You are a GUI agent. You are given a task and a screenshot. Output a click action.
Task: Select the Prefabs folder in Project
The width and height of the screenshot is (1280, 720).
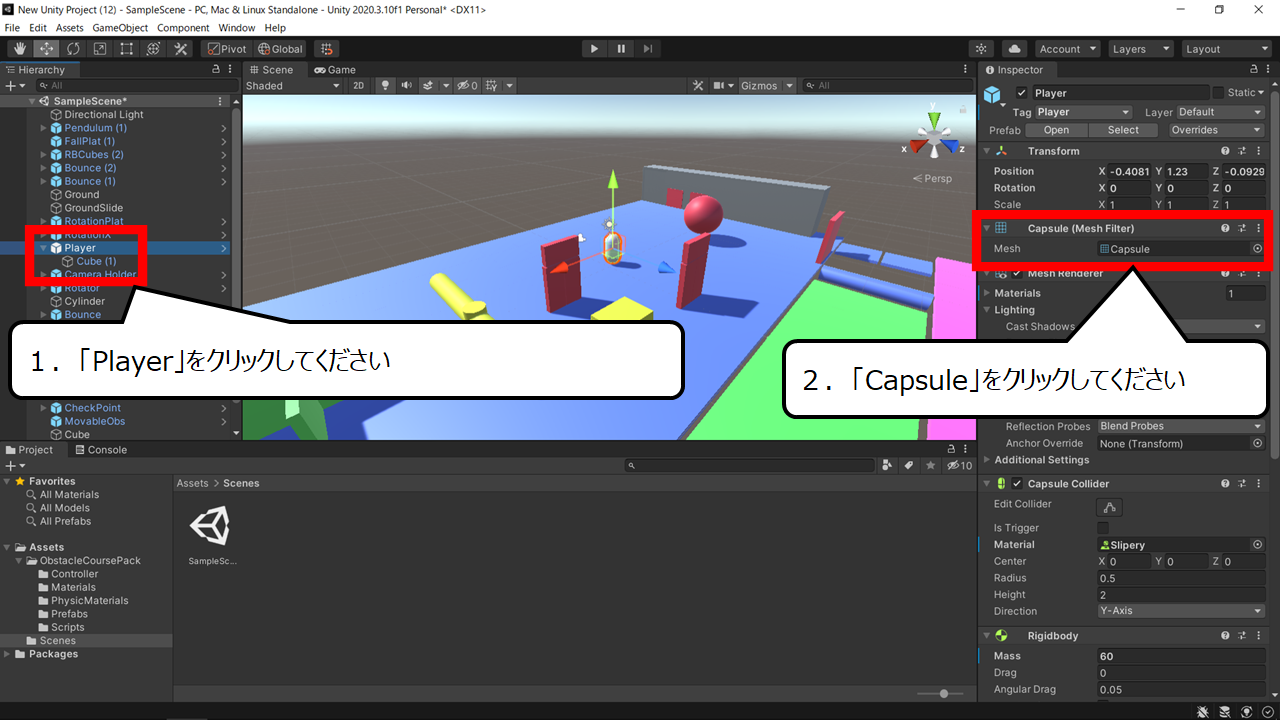(69, 614)
